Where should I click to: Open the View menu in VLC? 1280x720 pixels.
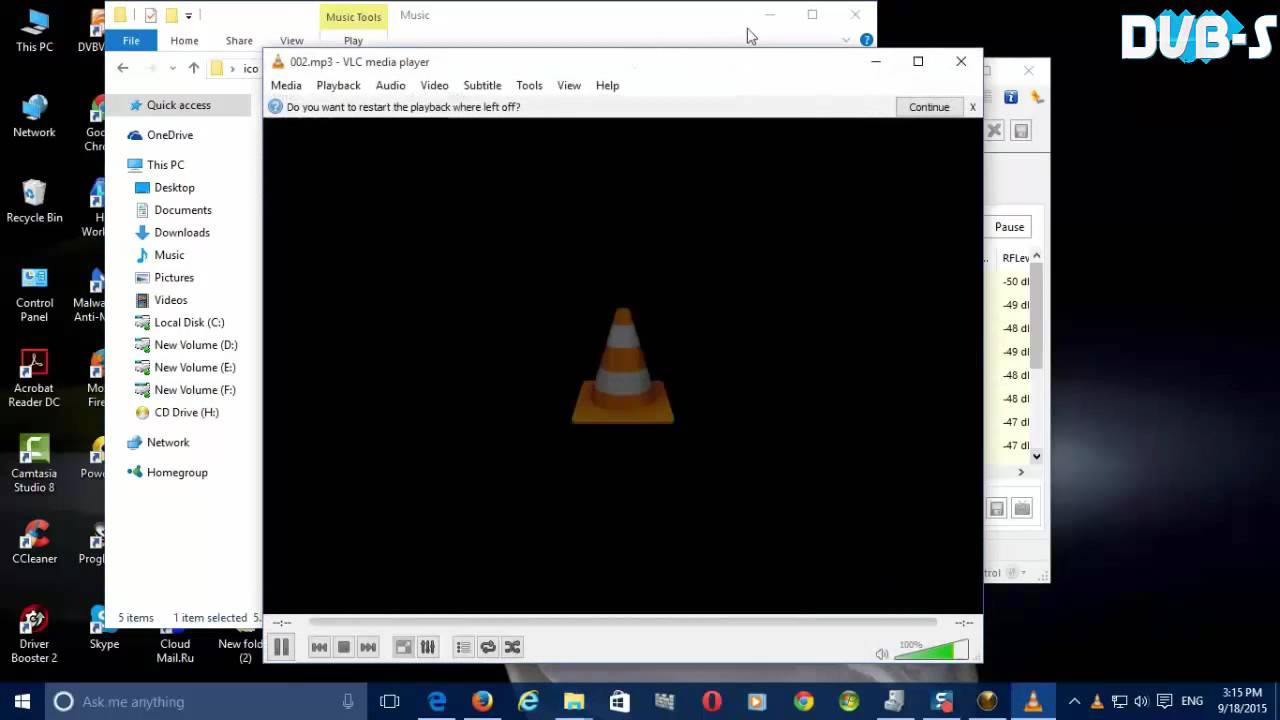(569, 85)
